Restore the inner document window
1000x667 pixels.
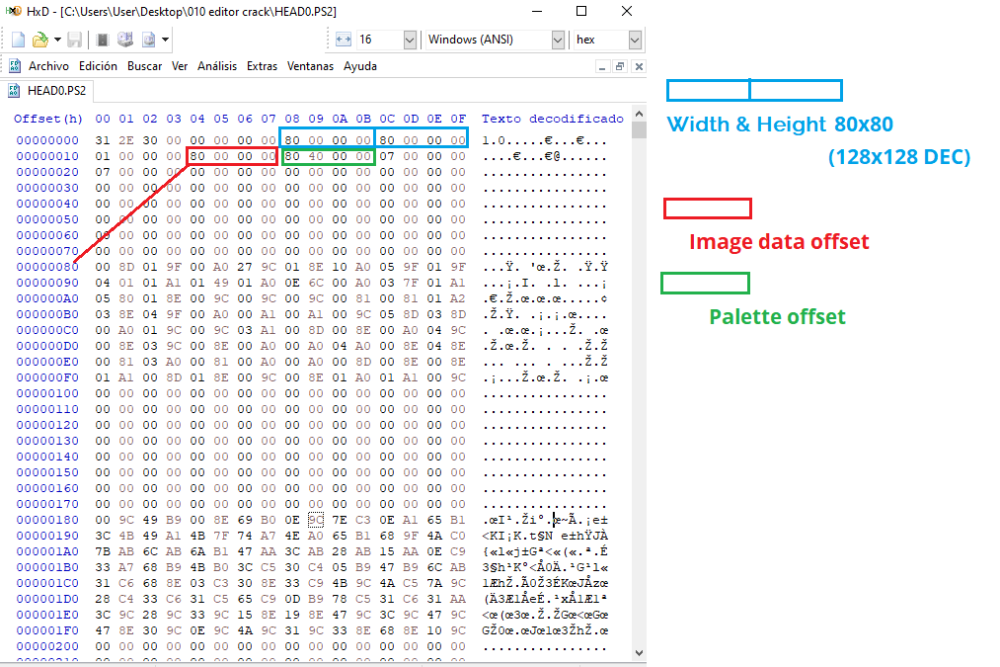(x=619, y=66)
